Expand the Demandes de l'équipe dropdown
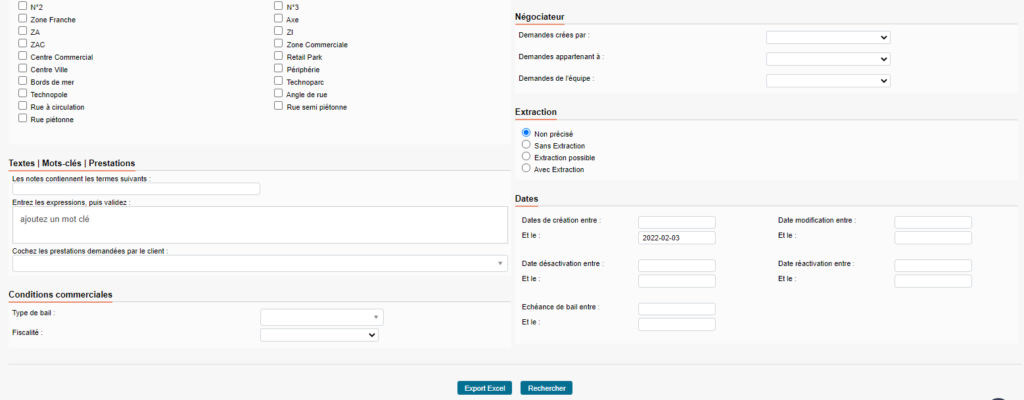The height and width of the screenshot is (400, 1024). (827, 80)
